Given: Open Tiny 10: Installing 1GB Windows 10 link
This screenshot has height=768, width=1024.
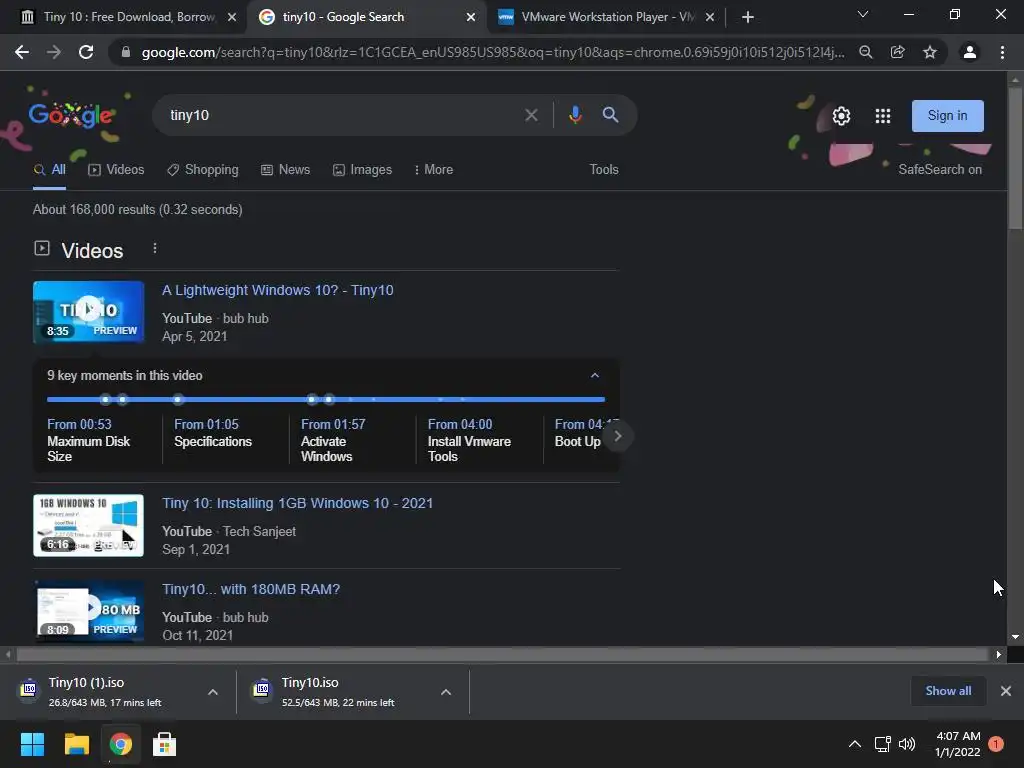Looking at the screenshot, I should pos(297,504).
